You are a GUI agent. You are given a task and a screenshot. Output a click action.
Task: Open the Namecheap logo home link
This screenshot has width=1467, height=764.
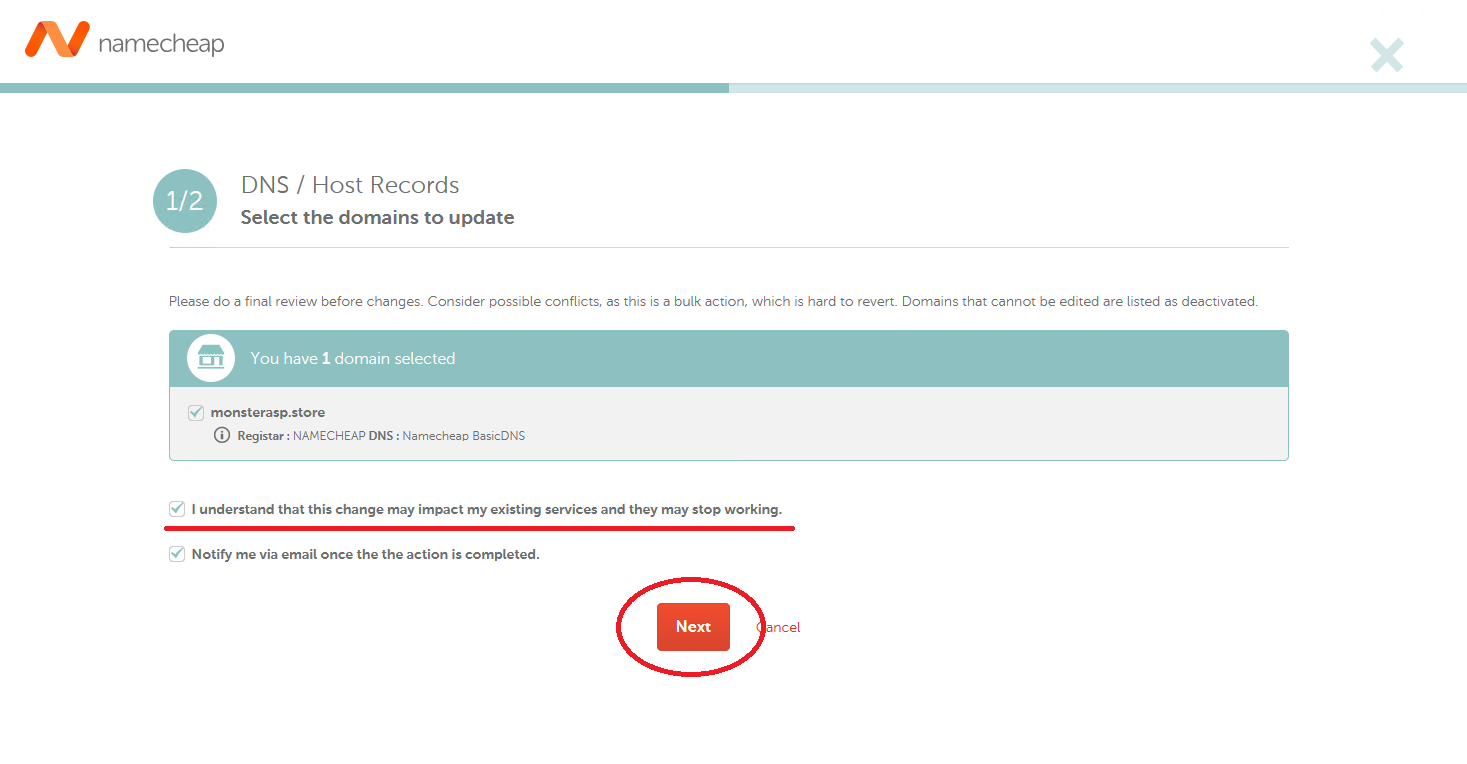click(124, 40)
